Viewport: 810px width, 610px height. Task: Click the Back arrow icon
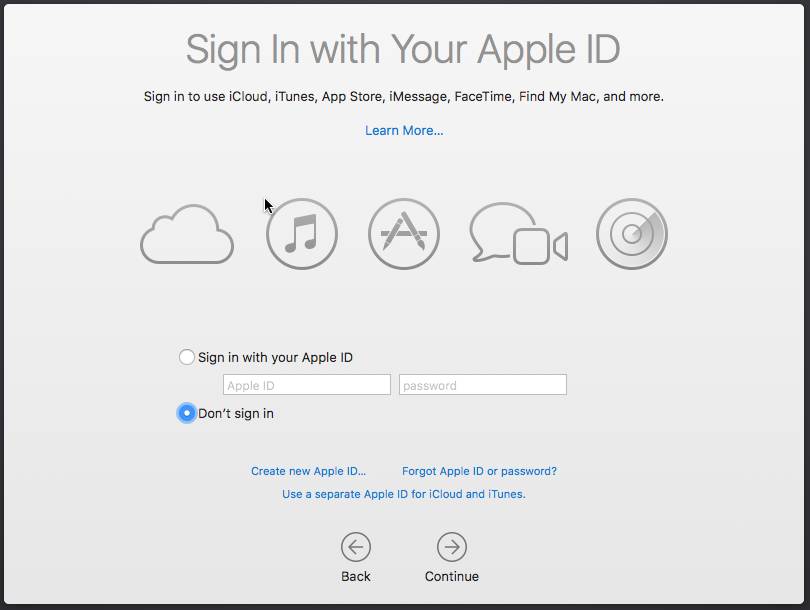click(x=356, y=547)
